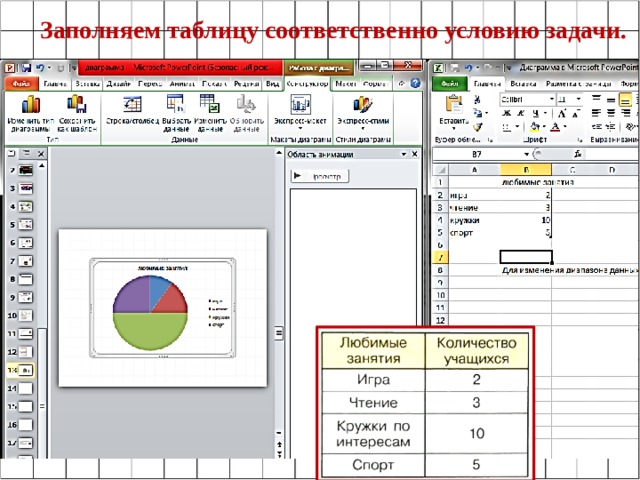Click Excel cell containing "кружки"
The width and height of the screenshot is (640, 480).
[474, 220]
